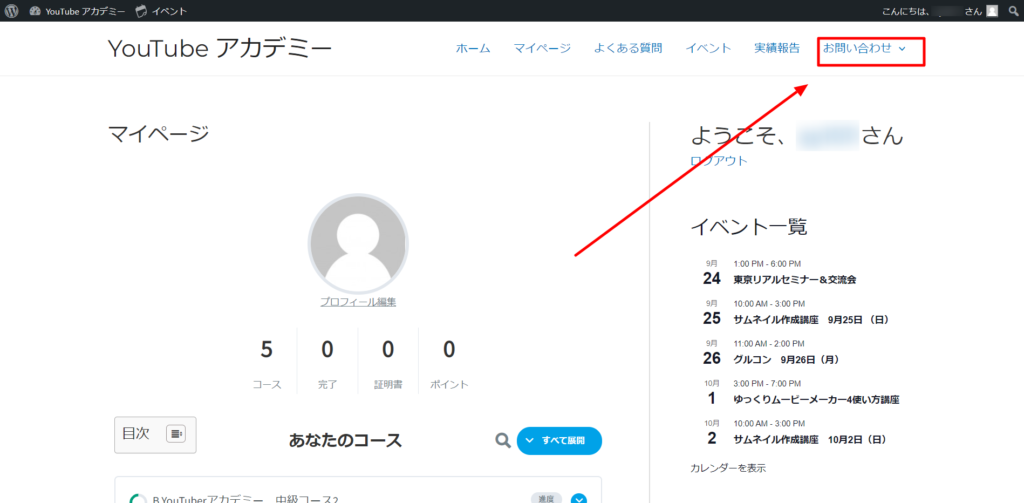Viewport: 1024px width, 503px height.
Task: Click the admin bar search magnifier icon
Action: (x=1013, y=10)
